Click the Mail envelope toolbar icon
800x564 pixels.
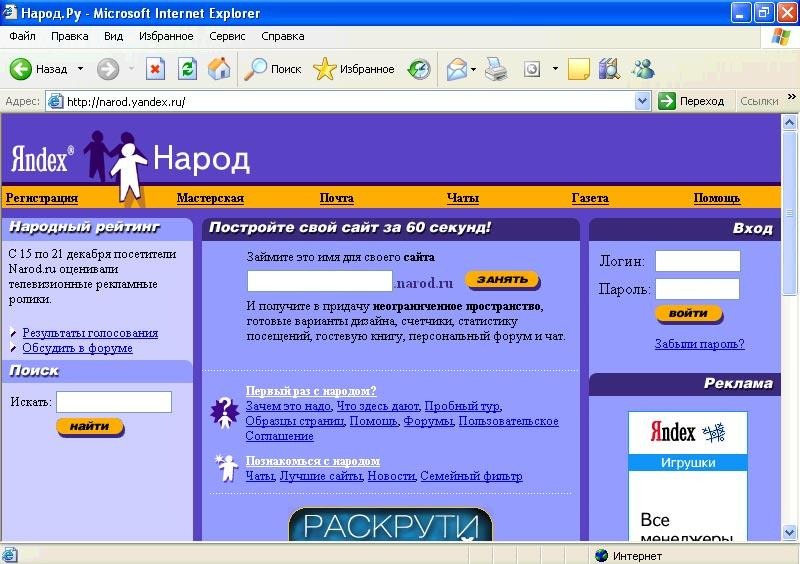point(457,69)
